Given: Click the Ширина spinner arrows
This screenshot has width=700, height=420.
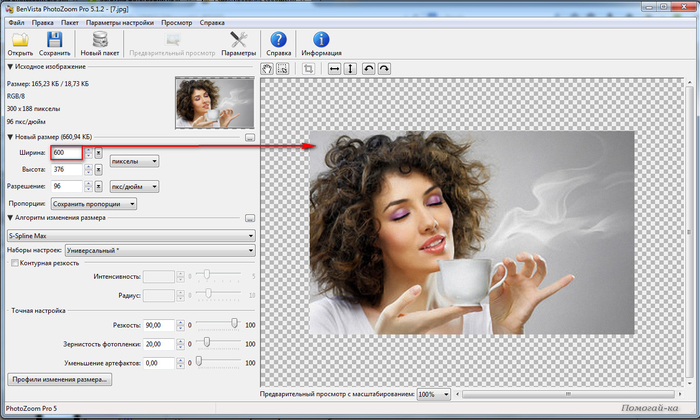Looking at the screenshot, I should (88, 153).
